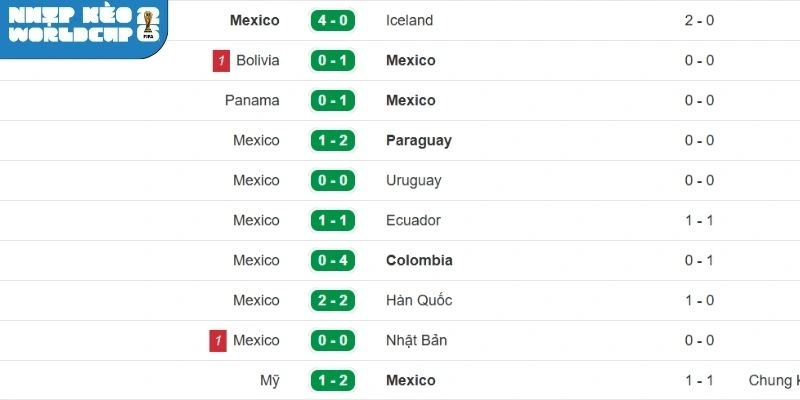
Task: Click the Panama versus Mexico score badge
Action: [332, 101]
